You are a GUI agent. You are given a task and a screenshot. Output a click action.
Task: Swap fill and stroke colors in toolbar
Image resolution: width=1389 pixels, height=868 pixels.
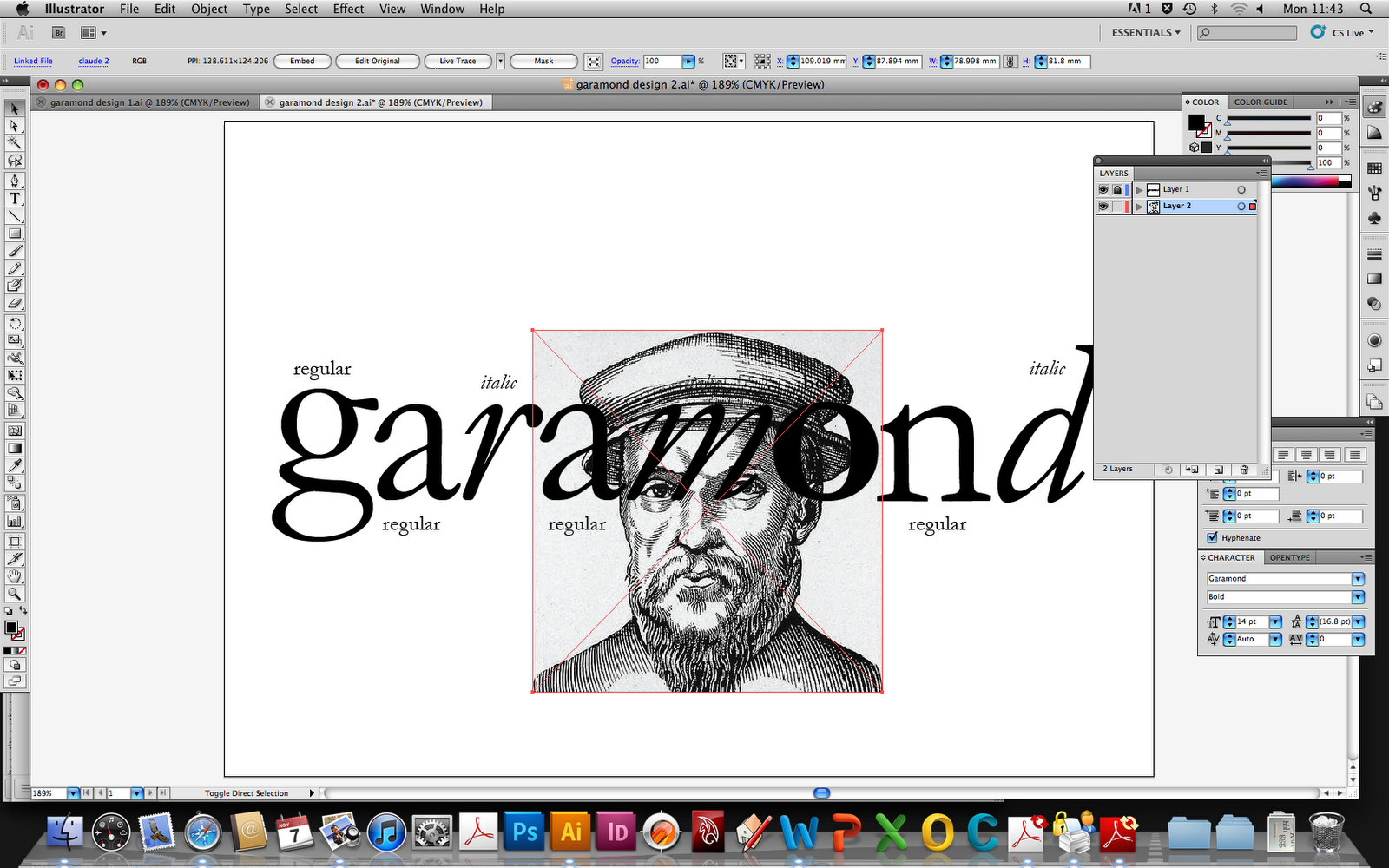(23, 611)
